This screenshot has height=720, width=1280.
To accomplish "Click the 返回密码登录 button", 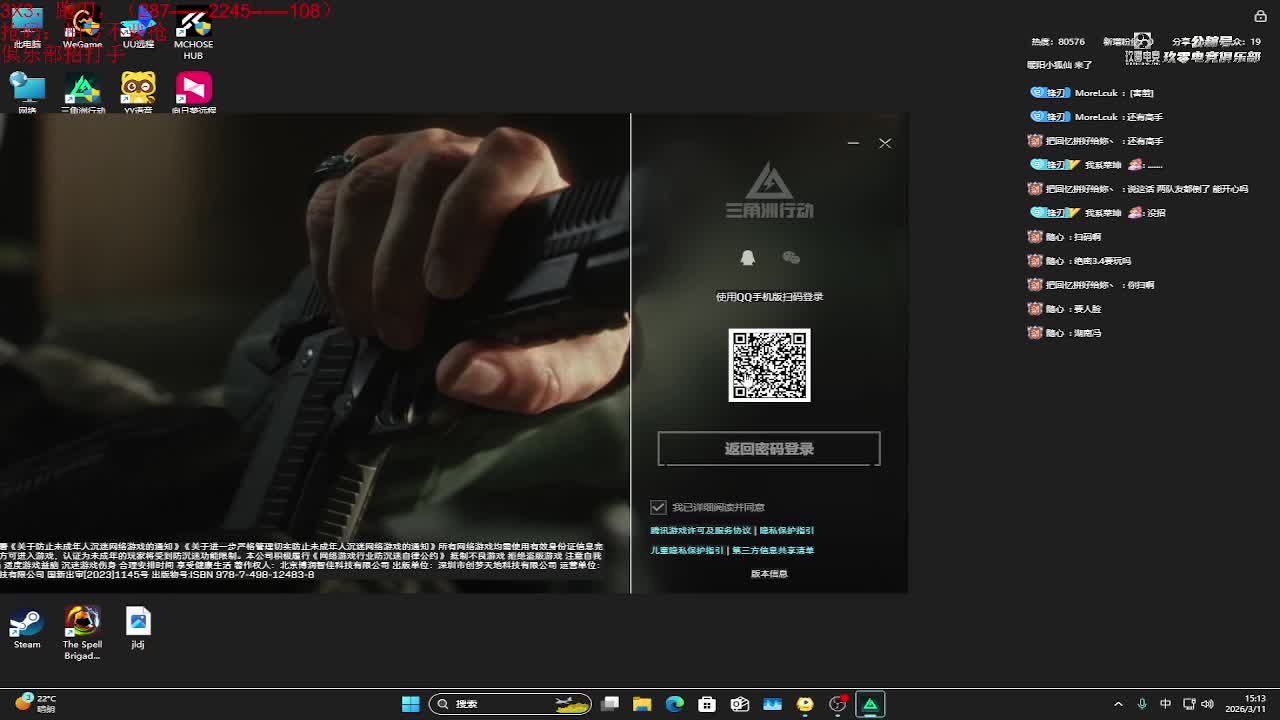I will tap(769, 449).
